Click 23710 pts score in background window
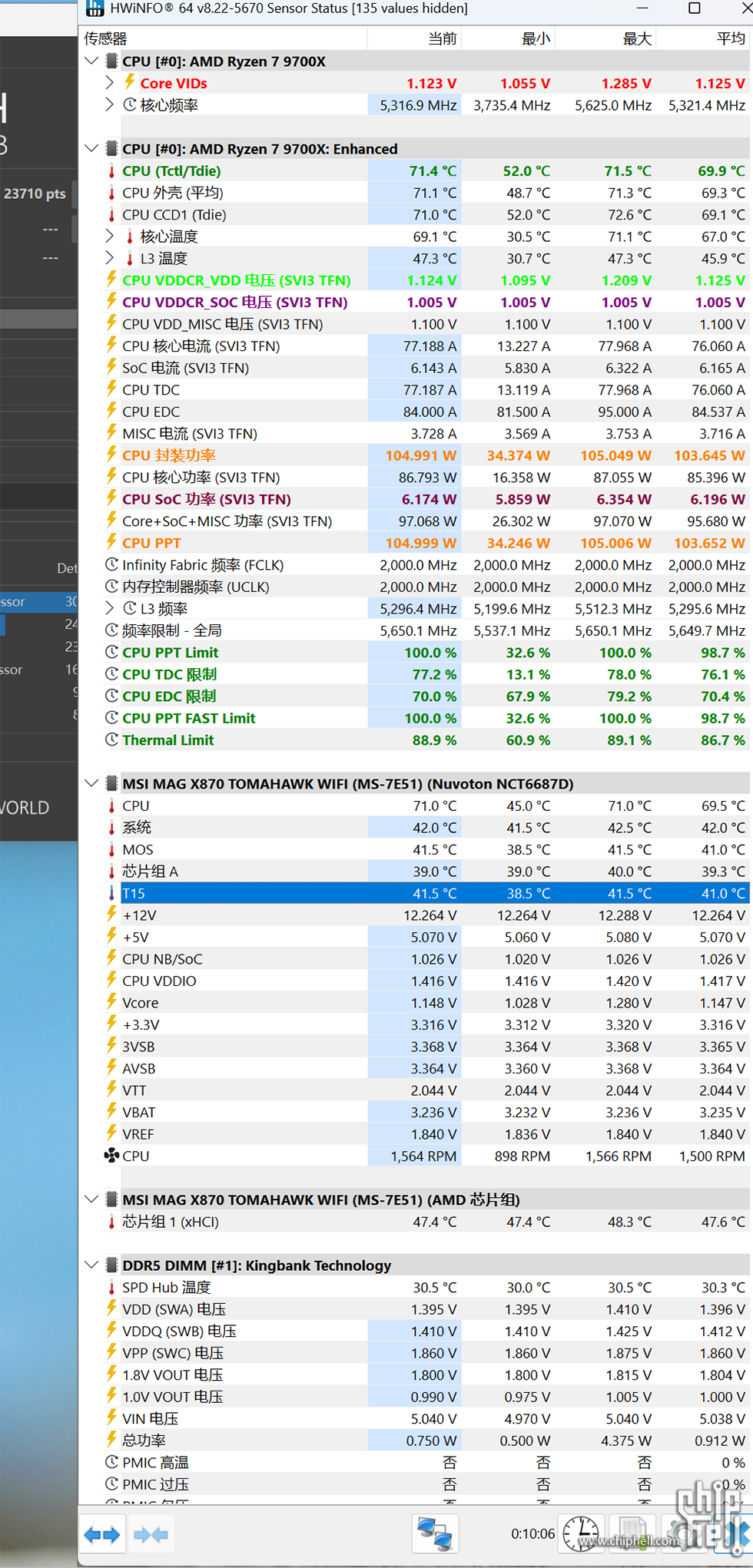Image resolution: width=753 pixels, height=1568 pixels. (35, 194)
